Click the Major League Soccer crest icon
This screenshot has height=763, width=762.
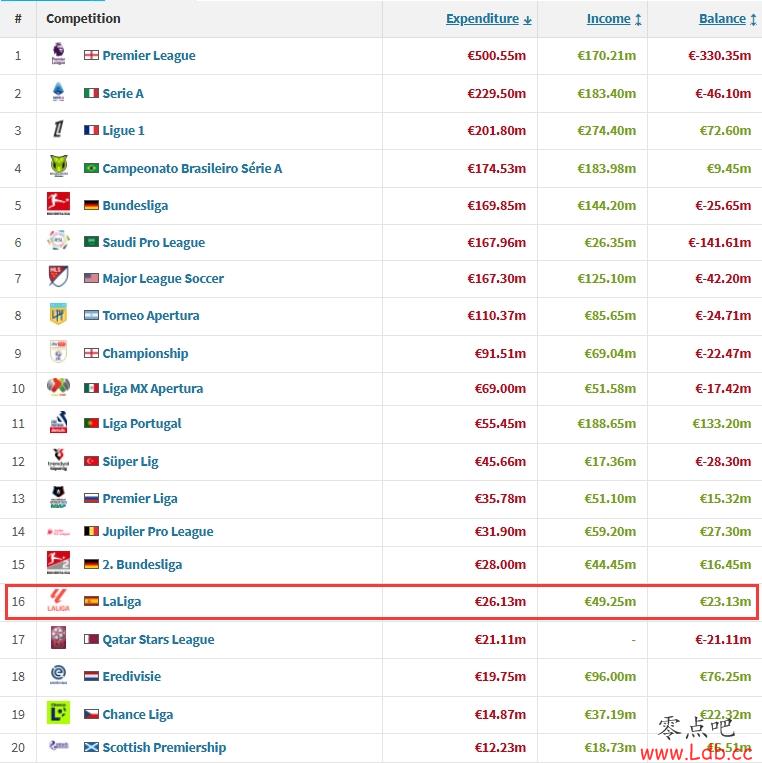[x=58, y=277]
